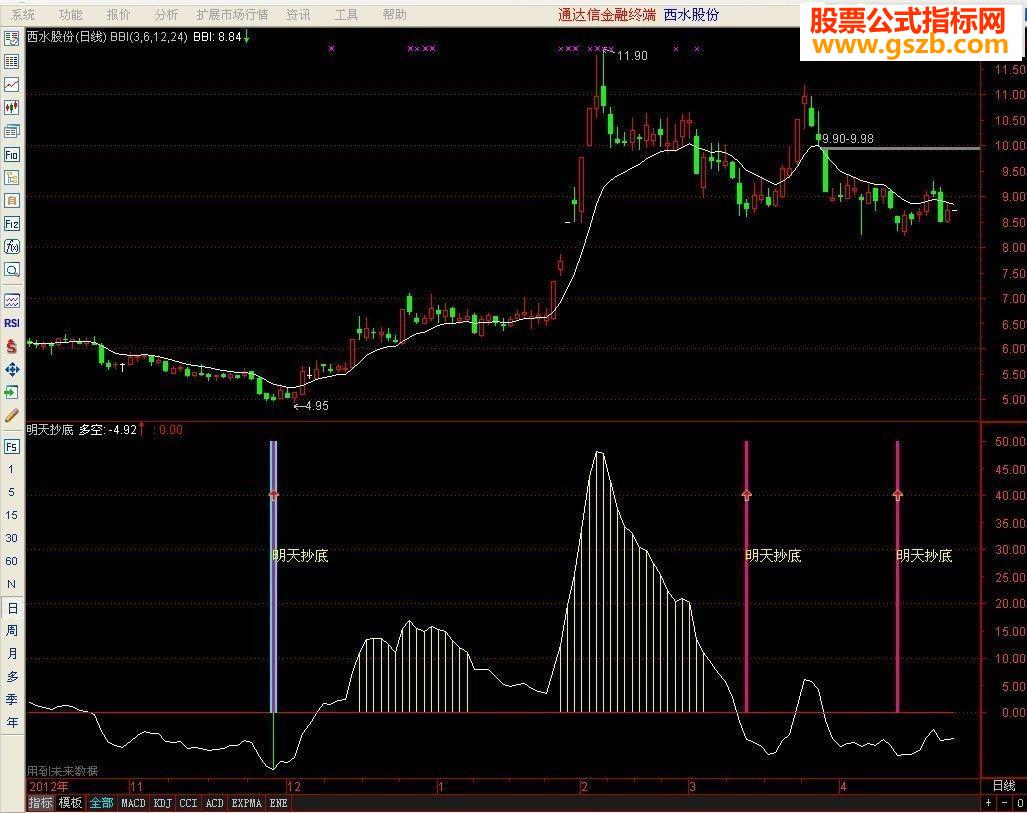Image resolution: width=1027 pixels, height=813 pixels.
Task: Click the red dollar sign icon
Action: coord(12,346)
